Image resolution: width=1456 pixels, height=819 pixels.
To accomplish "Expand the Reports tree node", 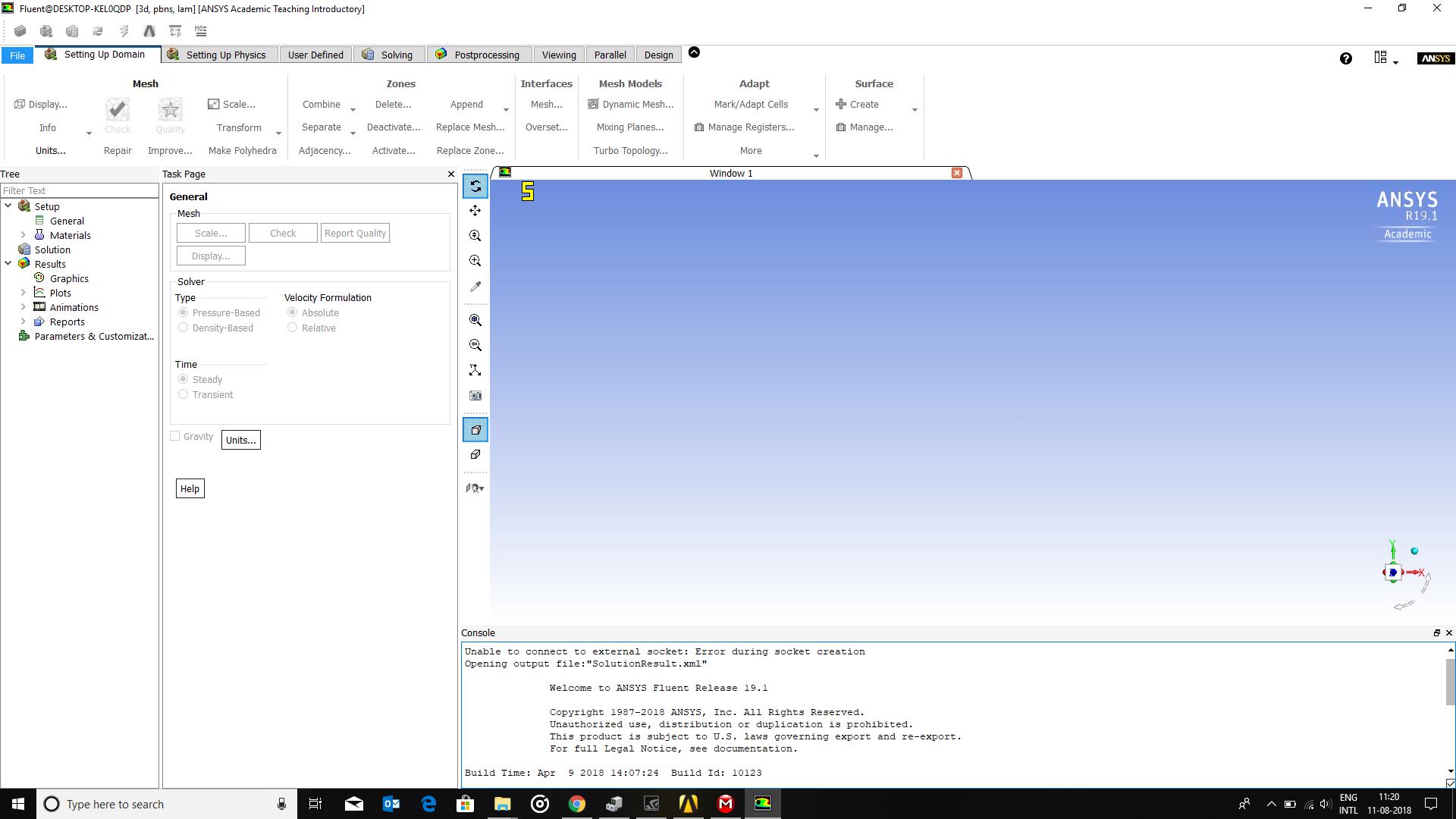I will point(23,322).
